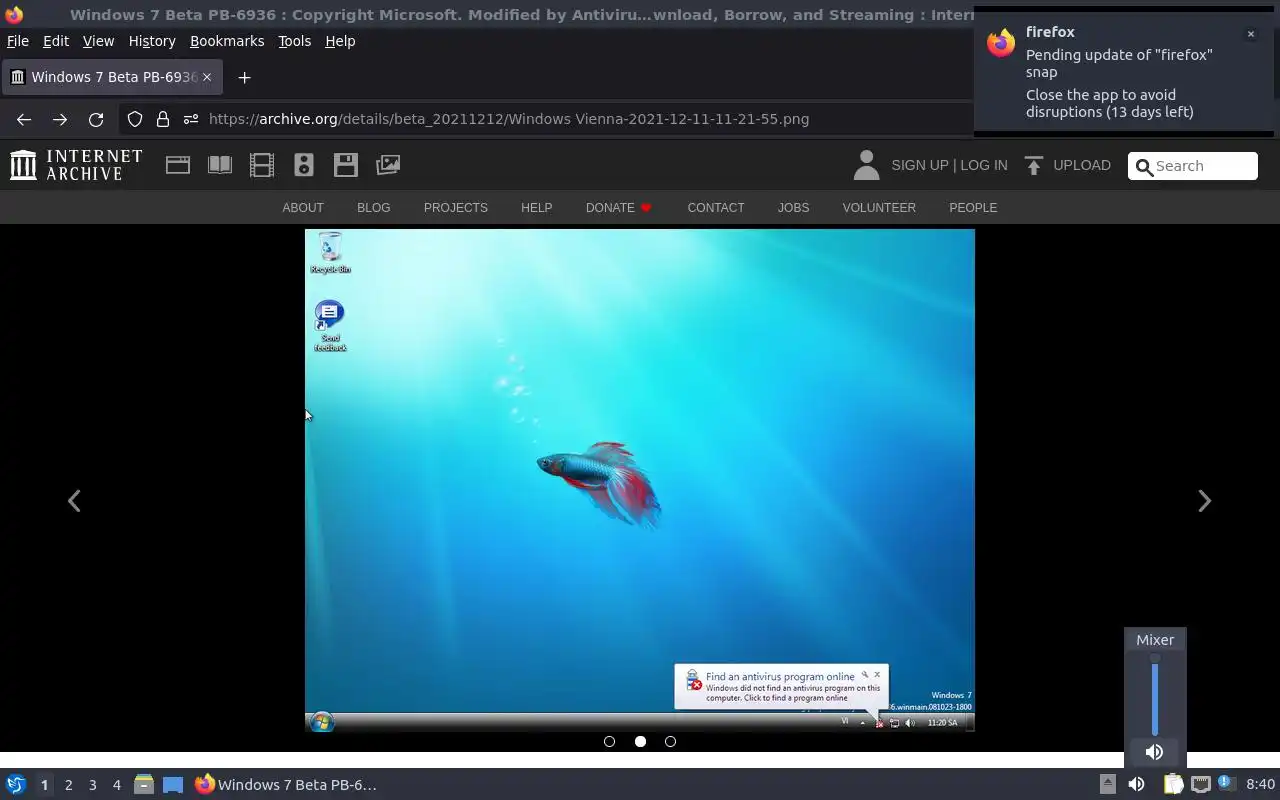The height and width of the screenshot is (800, 1280).
Task: Open the HELP link in the Archive nav bar
Action: coord(536,208)
